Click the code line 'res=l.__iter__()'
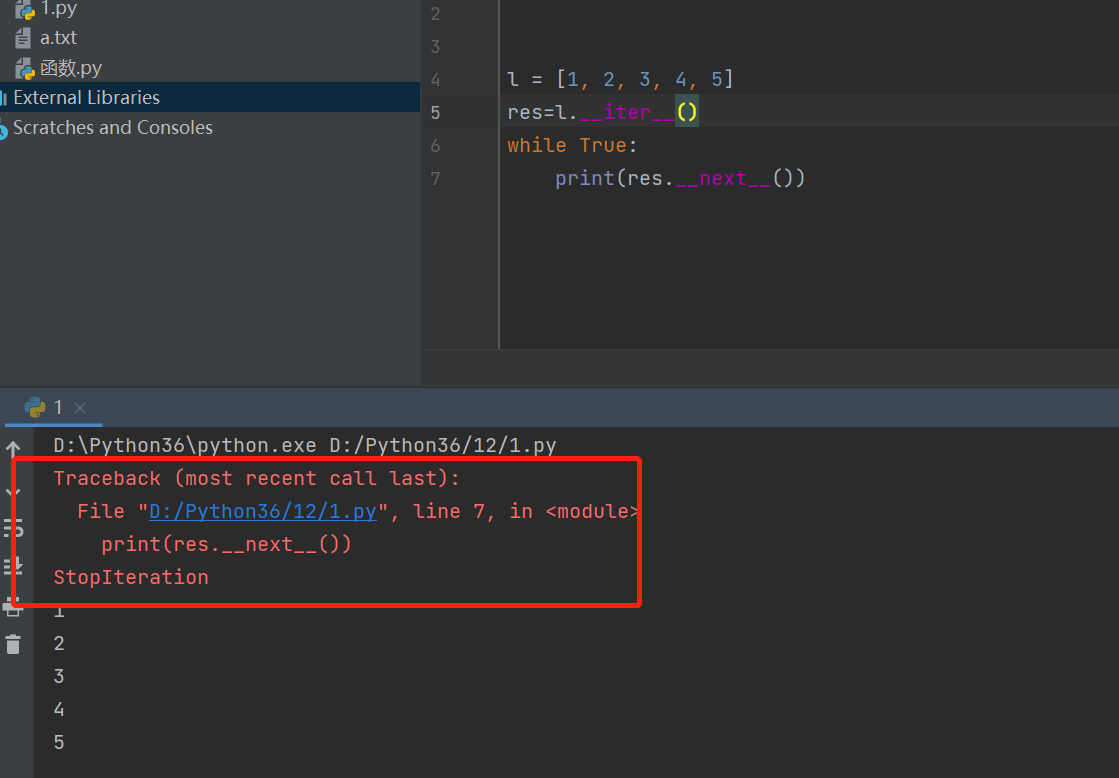This screenshot has width=1119, height=778. [602, 112]
